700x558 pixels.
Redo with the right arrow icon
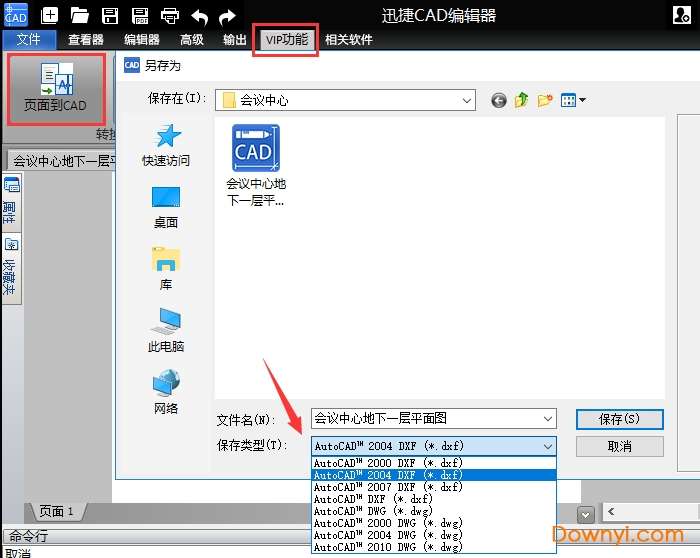click(228, 17)
